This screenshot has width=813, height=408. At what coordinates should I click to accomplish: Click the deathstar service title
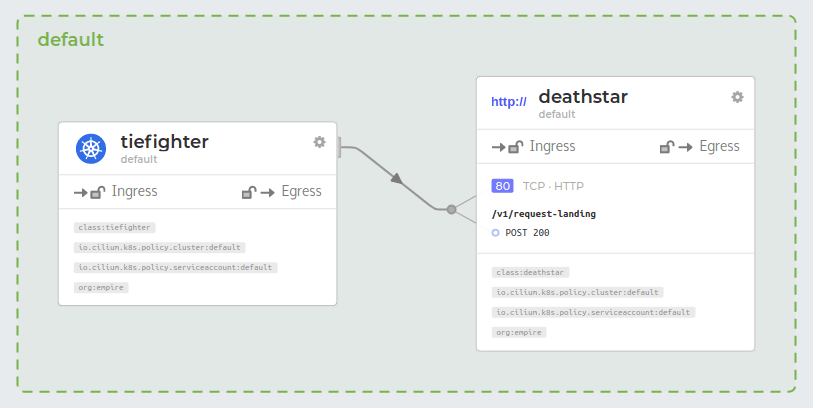pos(583,96)
